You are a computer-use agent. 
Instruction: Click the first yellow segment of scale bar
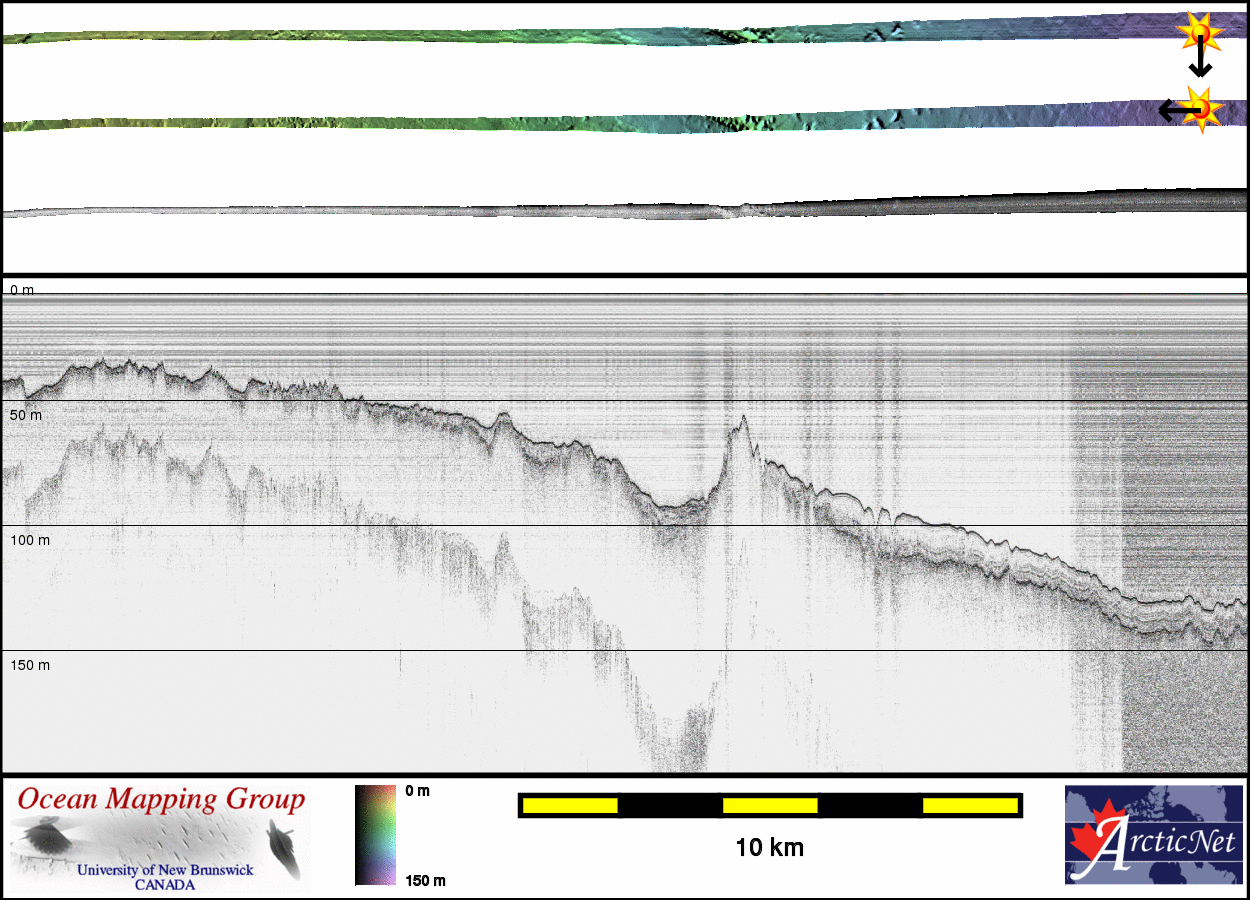tap(570, 805)
